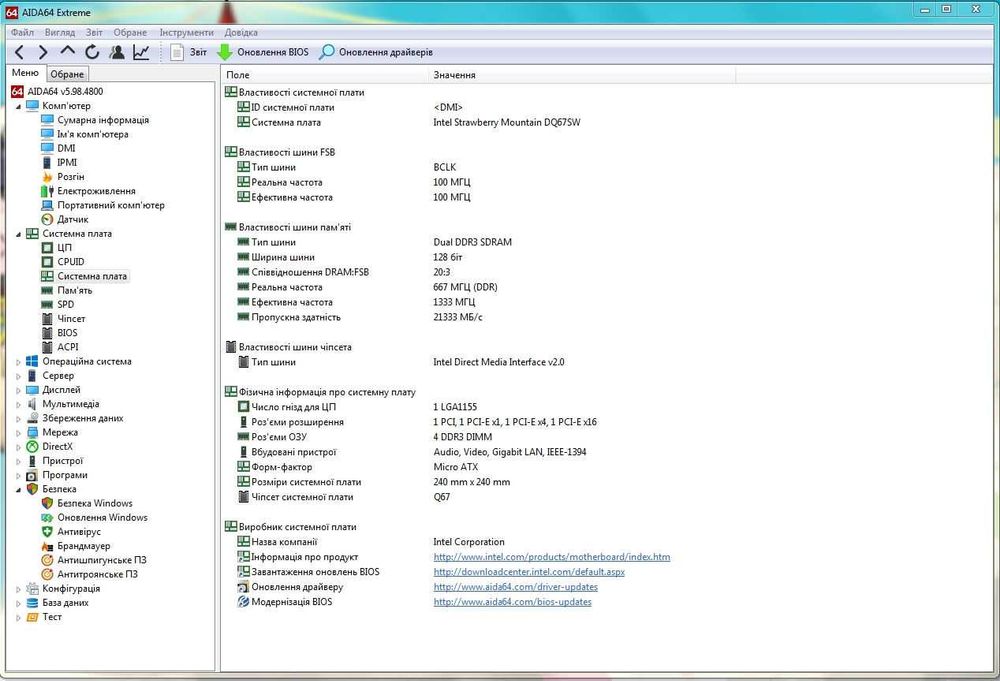Select Ім'я комп'ютера item
Viewport: 1000px width, 681px height.
(85, 134)
